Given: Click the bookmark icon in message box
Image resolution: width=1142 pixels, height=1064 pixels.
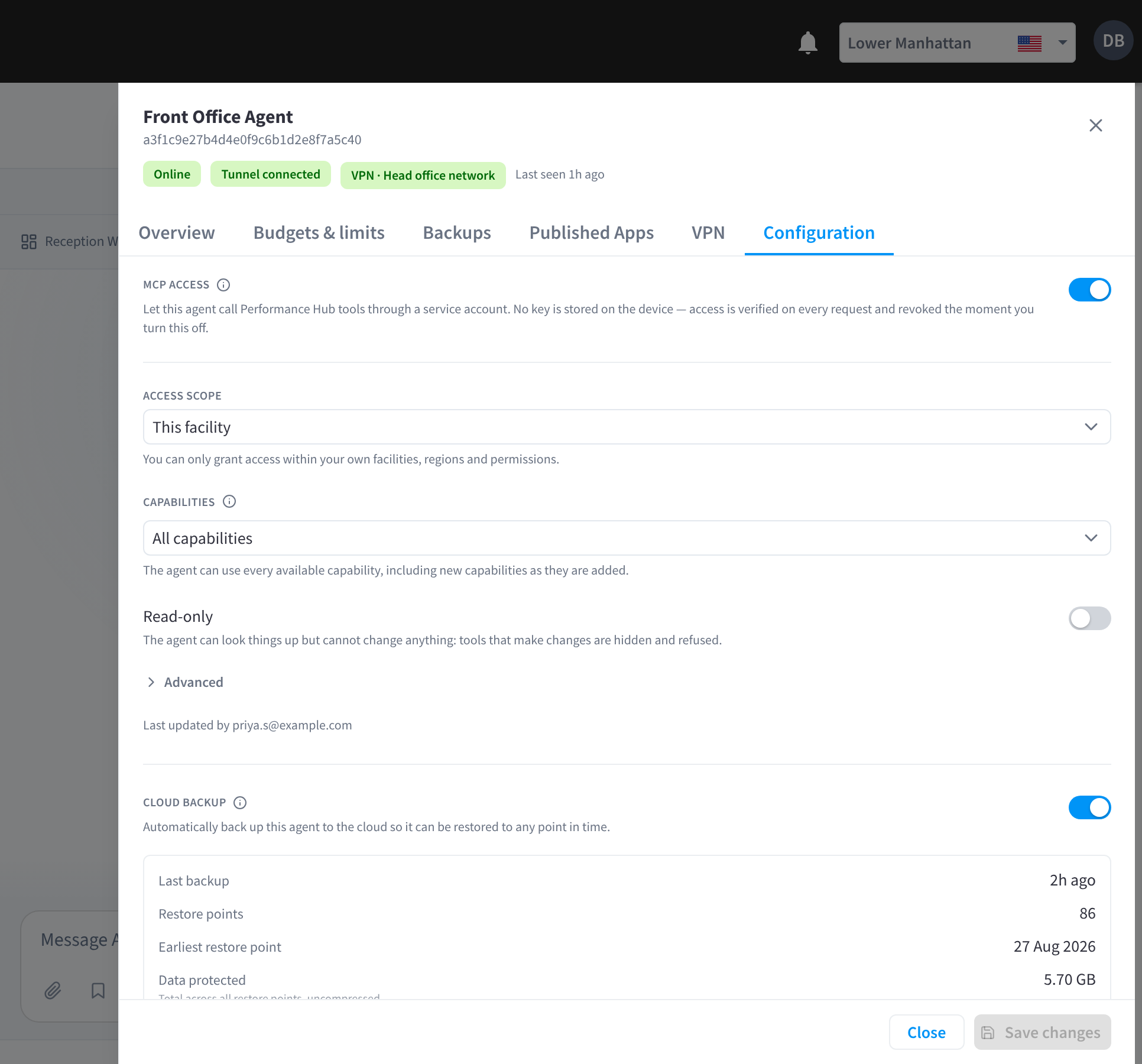Looking at the screenshot, I should click(98, 990).
